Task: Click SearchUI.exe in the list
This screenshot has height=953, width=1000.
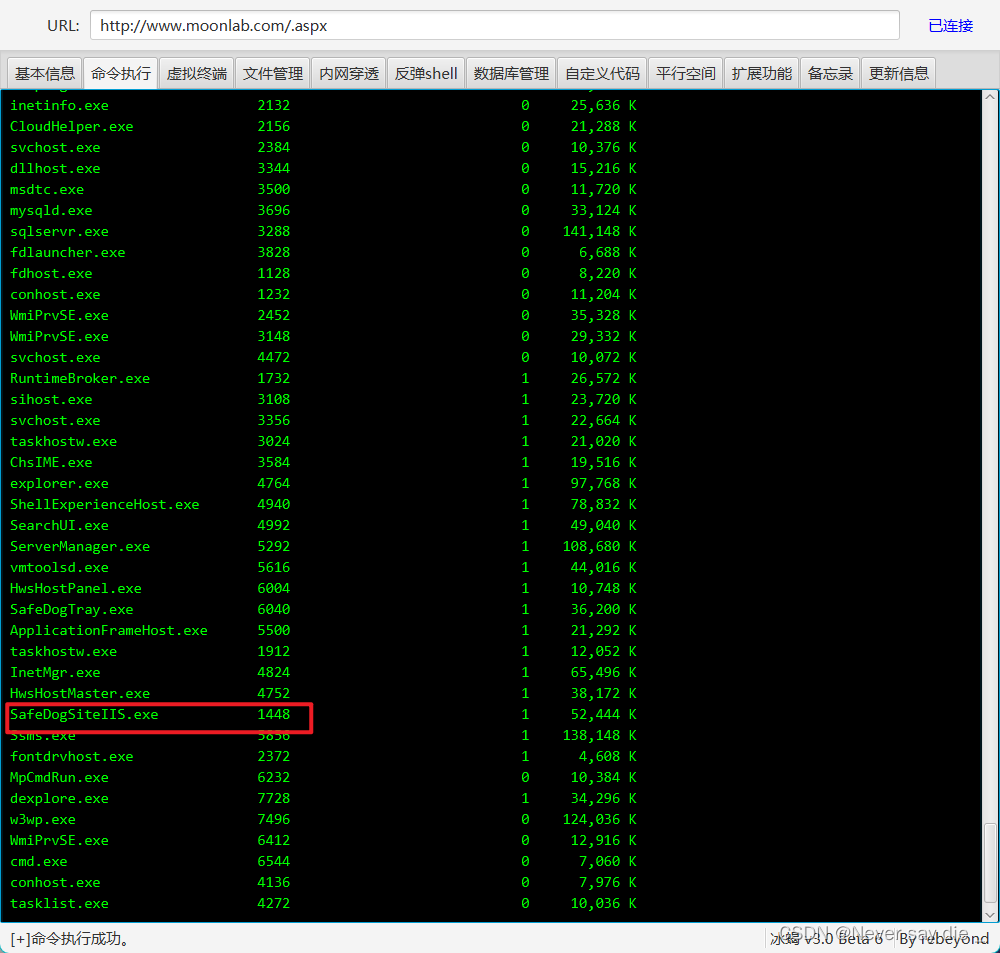Action: point(59,526)
